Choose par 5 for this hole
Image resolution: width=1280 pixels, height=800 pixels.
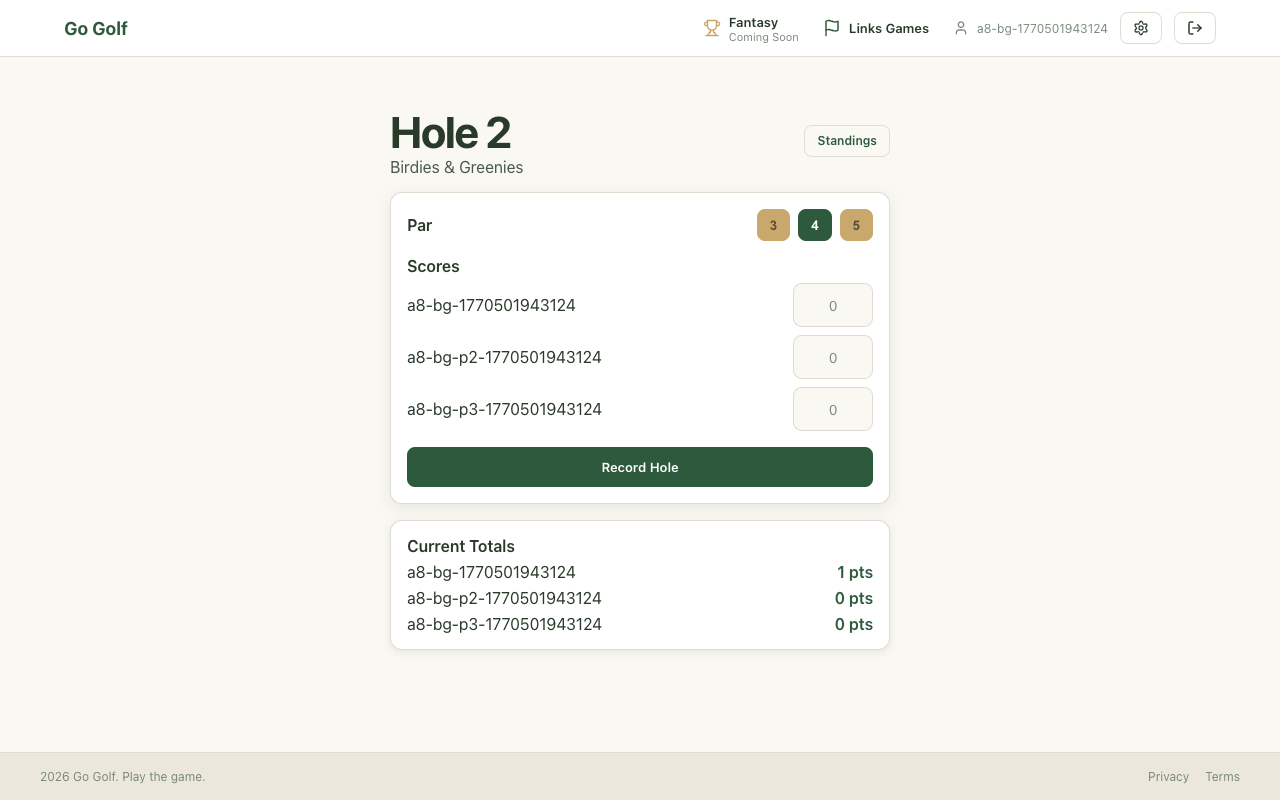click(856, 225)
